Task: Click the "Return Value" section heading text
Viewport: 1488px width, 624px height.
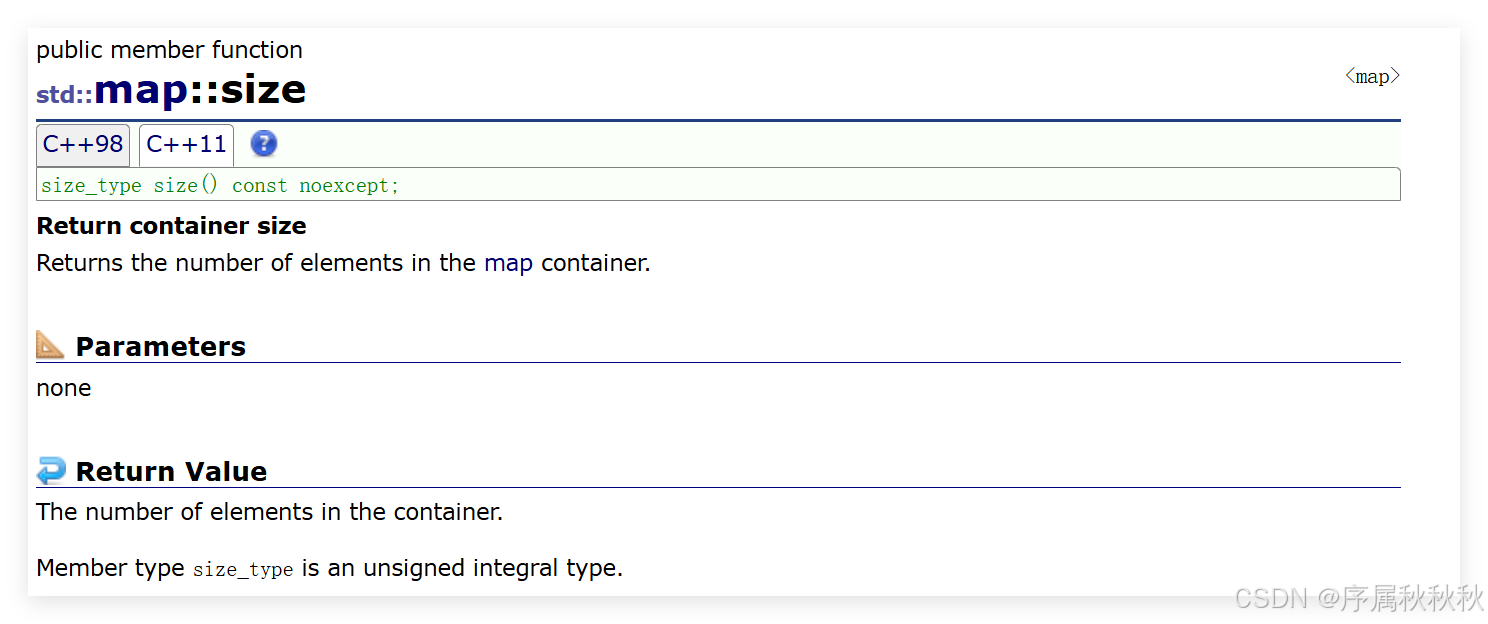Action: point(171,472)
